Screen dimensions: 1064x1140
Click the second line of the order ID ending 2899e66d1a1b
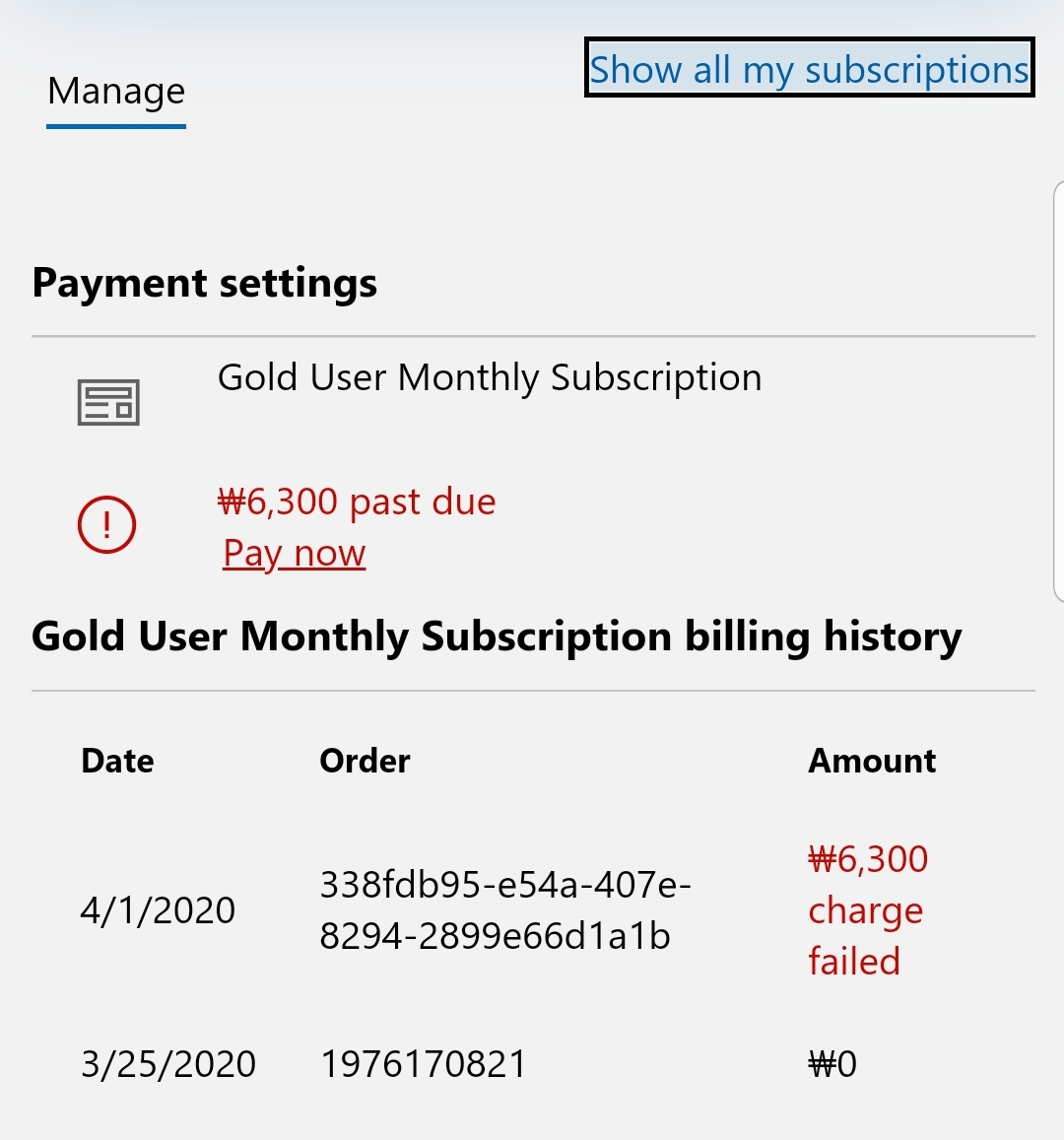click(495, 936)
